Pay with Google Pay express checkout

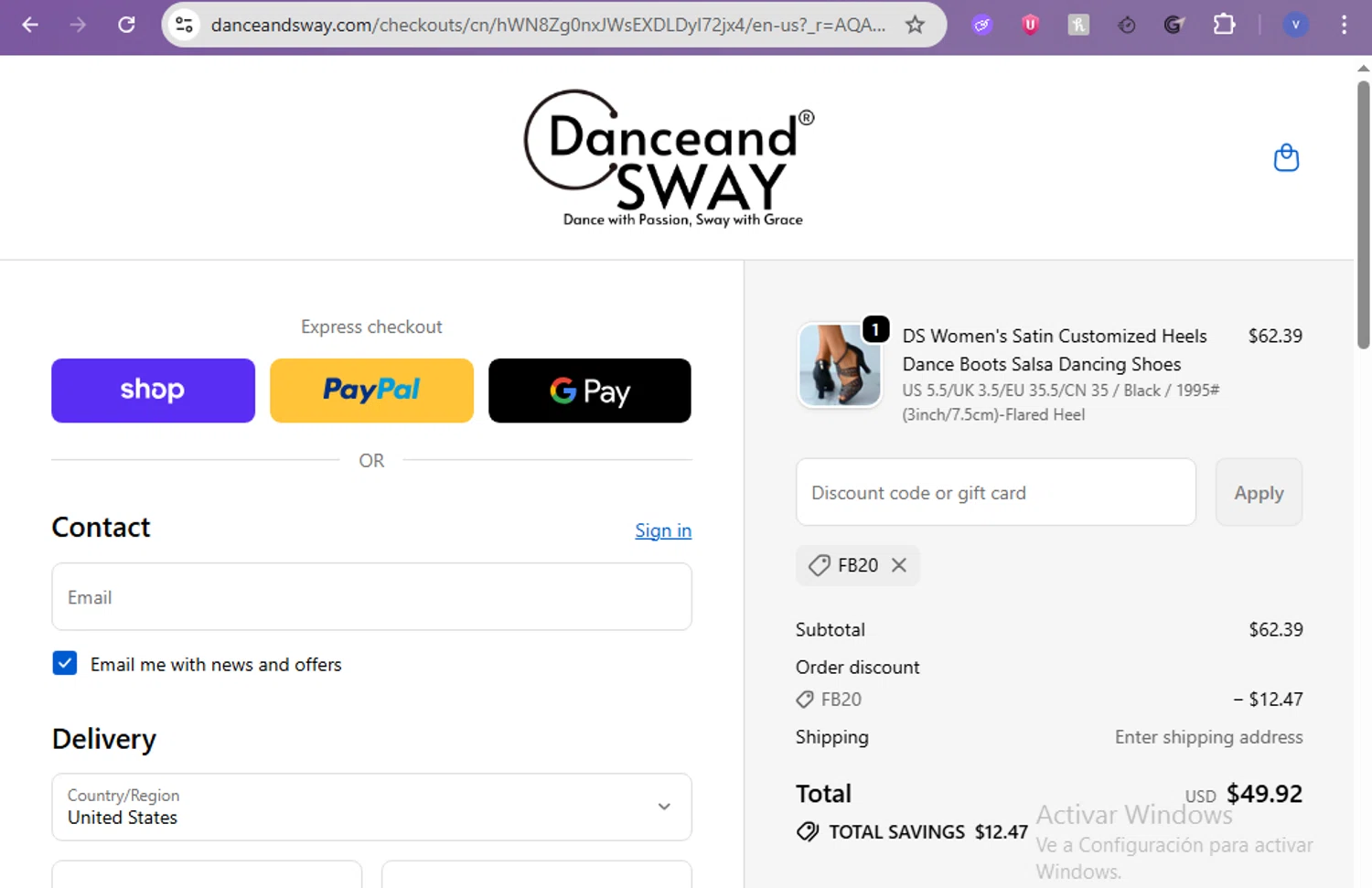pos(590,391)
